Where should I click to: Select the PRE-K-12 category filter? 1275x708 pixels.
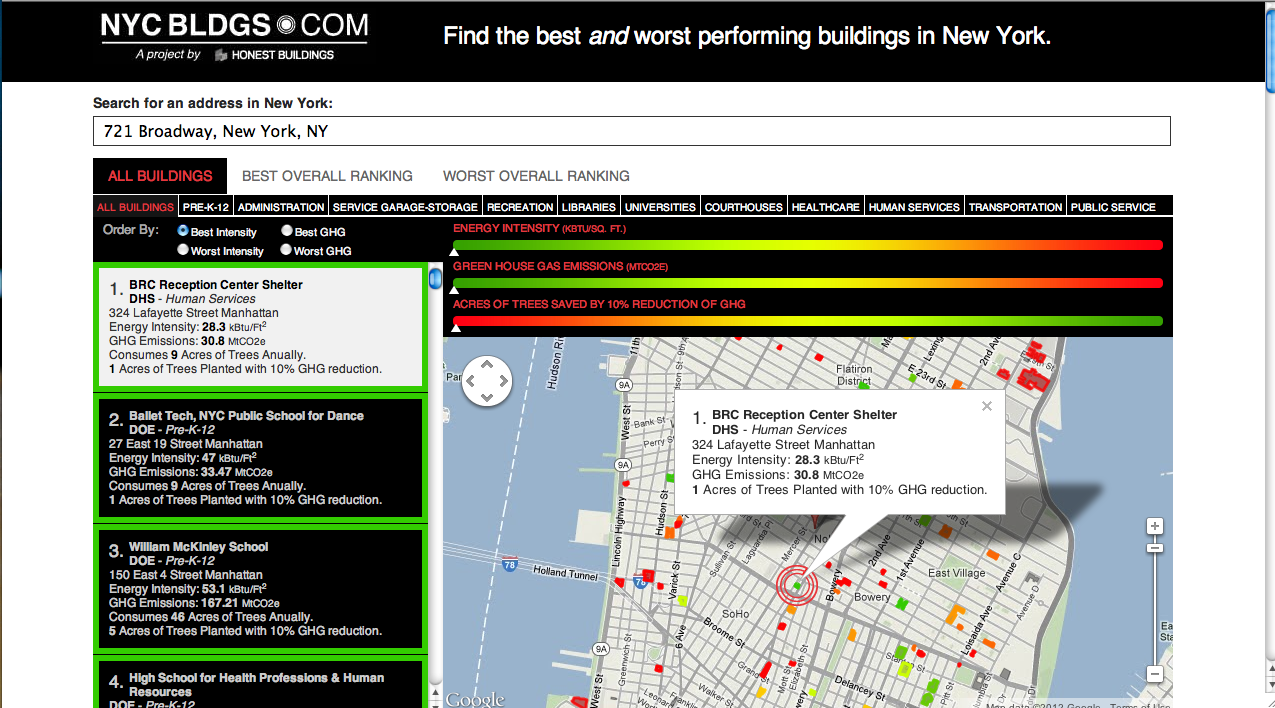[206, 207]
